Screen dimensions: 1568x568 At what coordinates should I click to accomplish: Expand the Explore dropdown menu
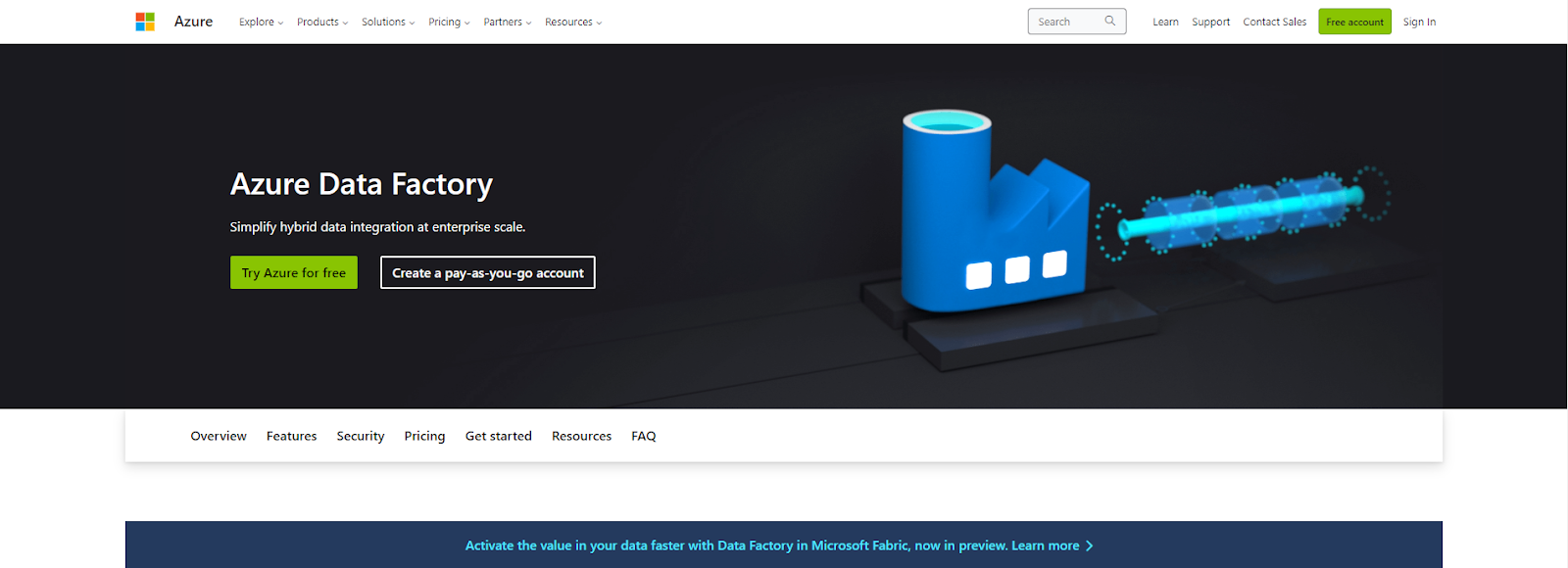[261, 22]
